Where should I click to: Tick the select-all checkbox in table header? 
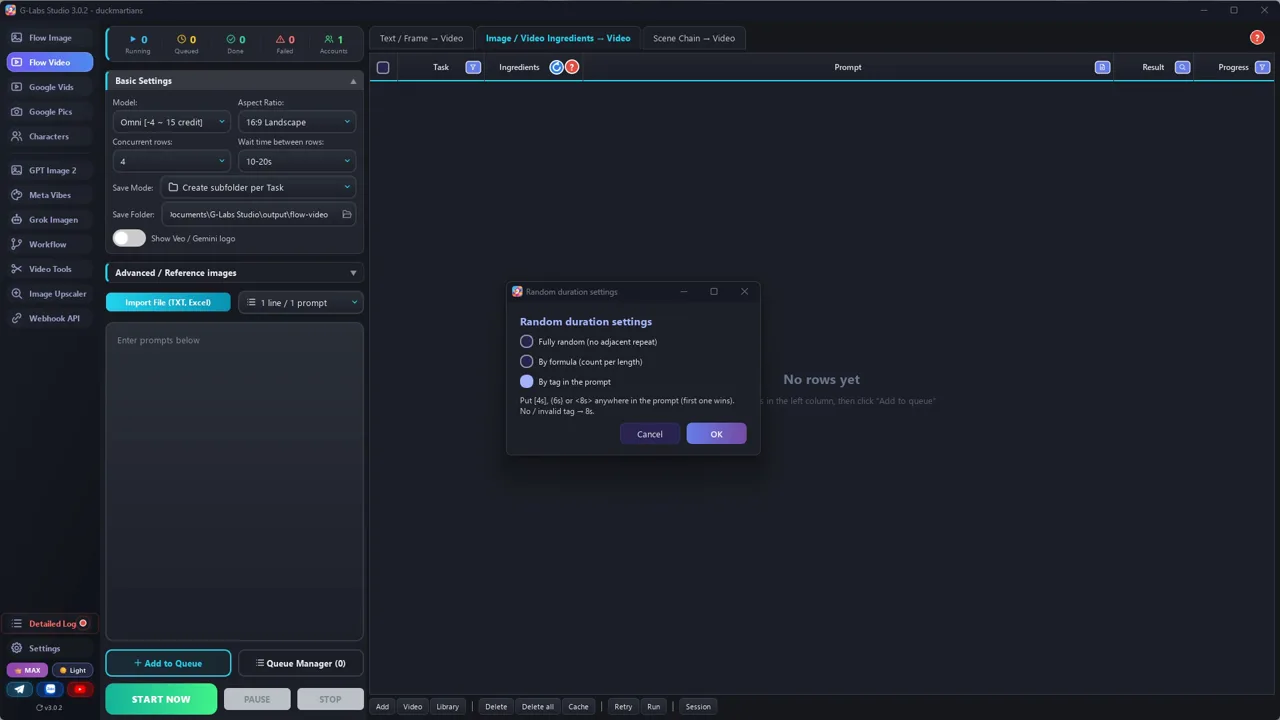pyautogui.click(x=383, y=67)
